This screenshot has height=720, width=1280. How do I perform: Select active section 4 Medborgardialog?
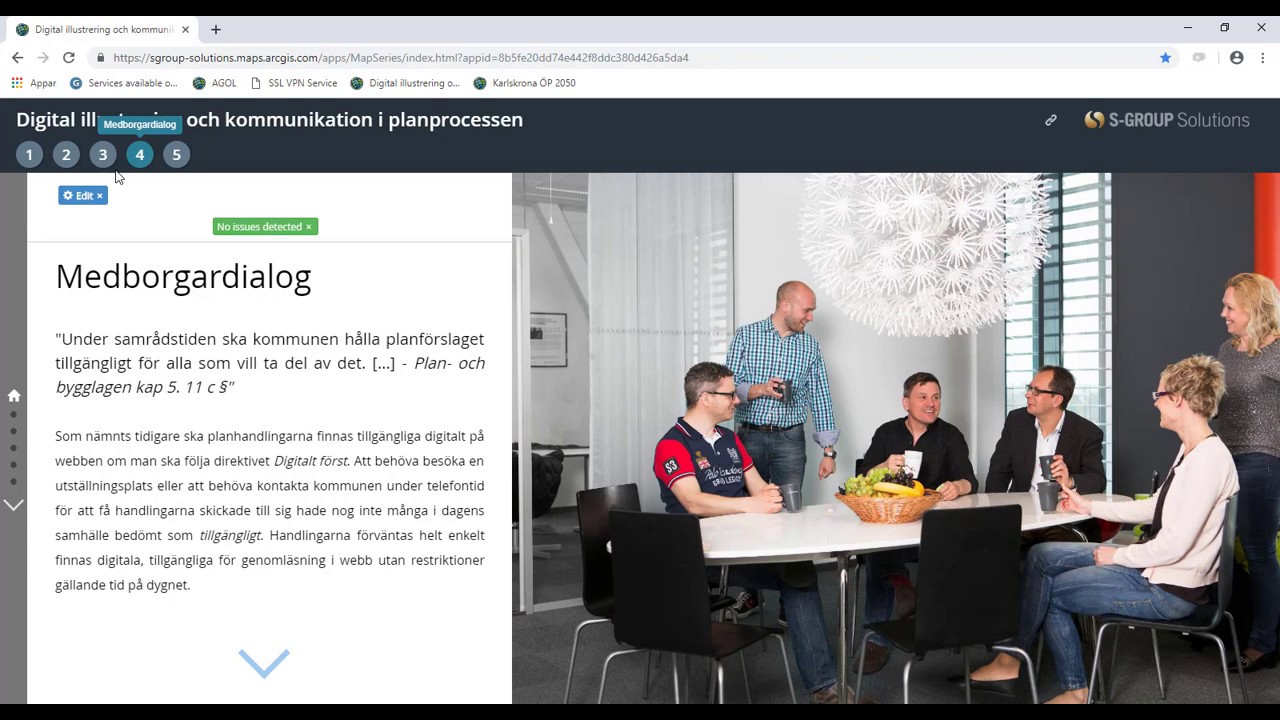[x=140, y=155]
